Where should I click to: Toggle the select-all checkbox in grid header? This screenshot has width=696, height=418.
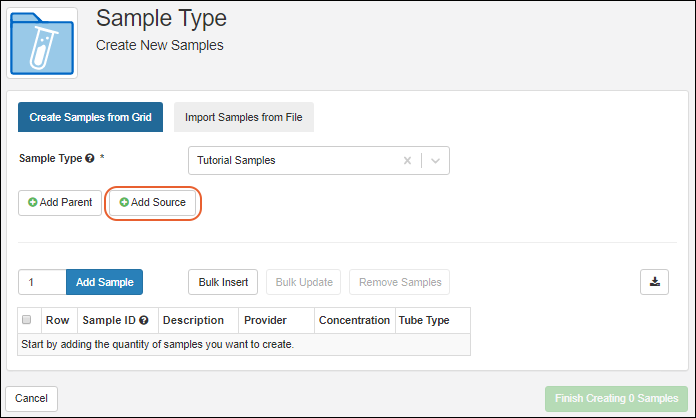(x=27, y=321)
